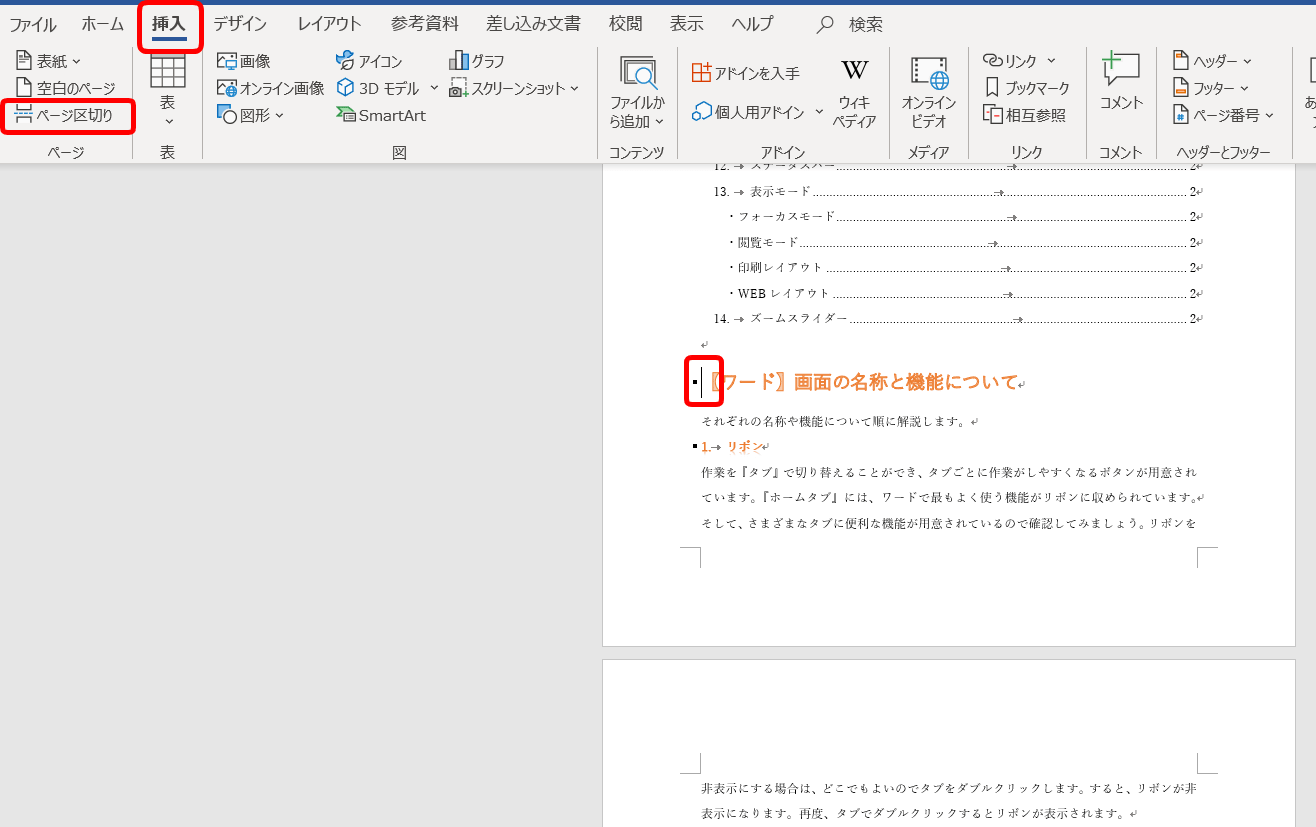
Task: Insert a 空白のページ blank page
Action: click(x=65, y=88)
